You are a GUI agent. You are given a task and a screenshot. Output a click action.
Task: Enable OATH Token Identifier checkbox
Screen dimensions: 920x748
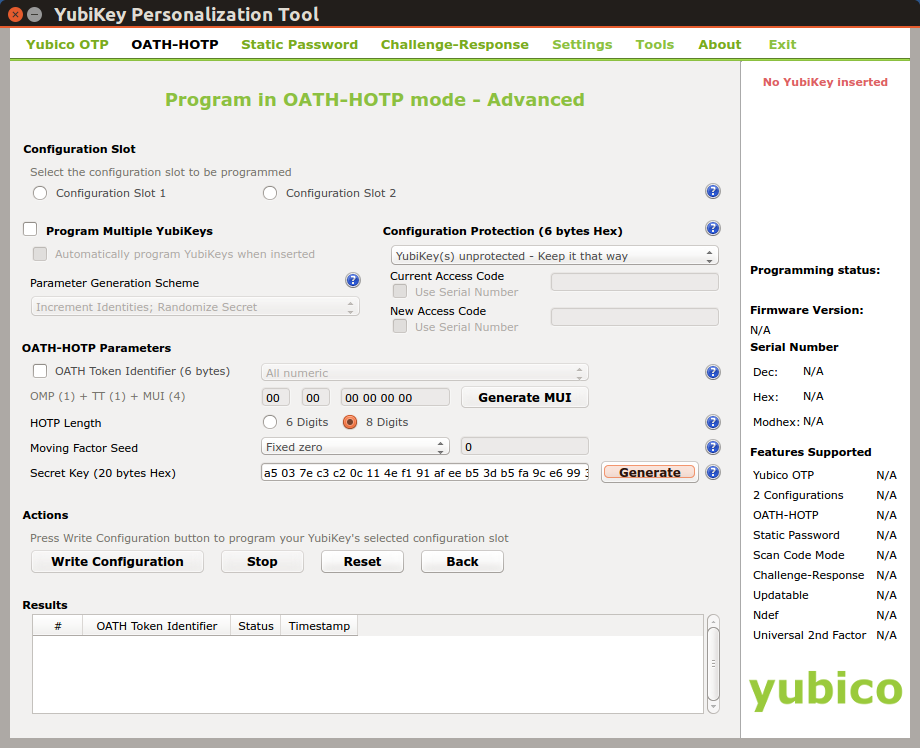point(40,371)
